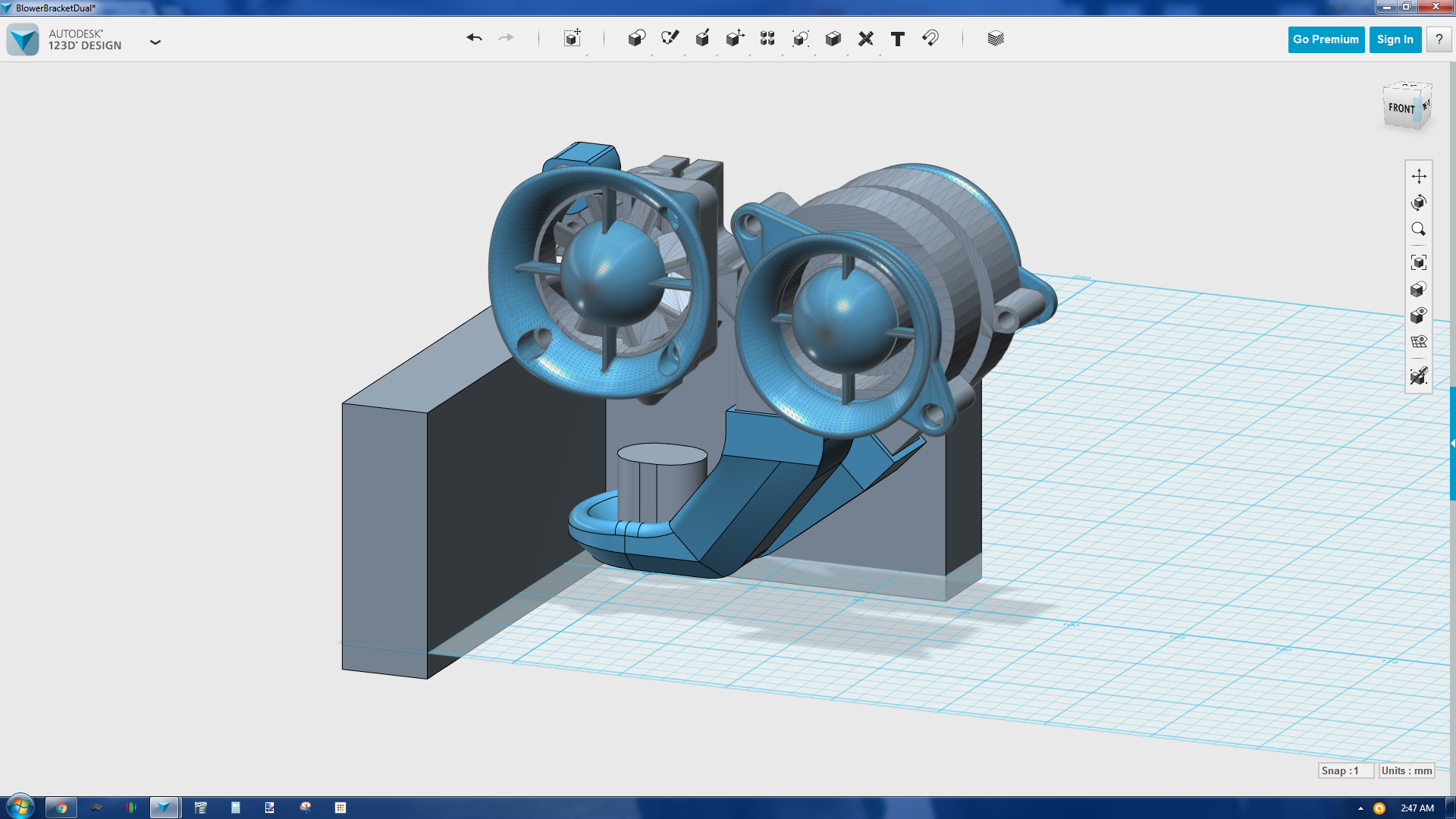The height and width of the screenshot is (819, 1456).
Task: Expand the 123D Design application menu
Action: (x=155, y=42)
